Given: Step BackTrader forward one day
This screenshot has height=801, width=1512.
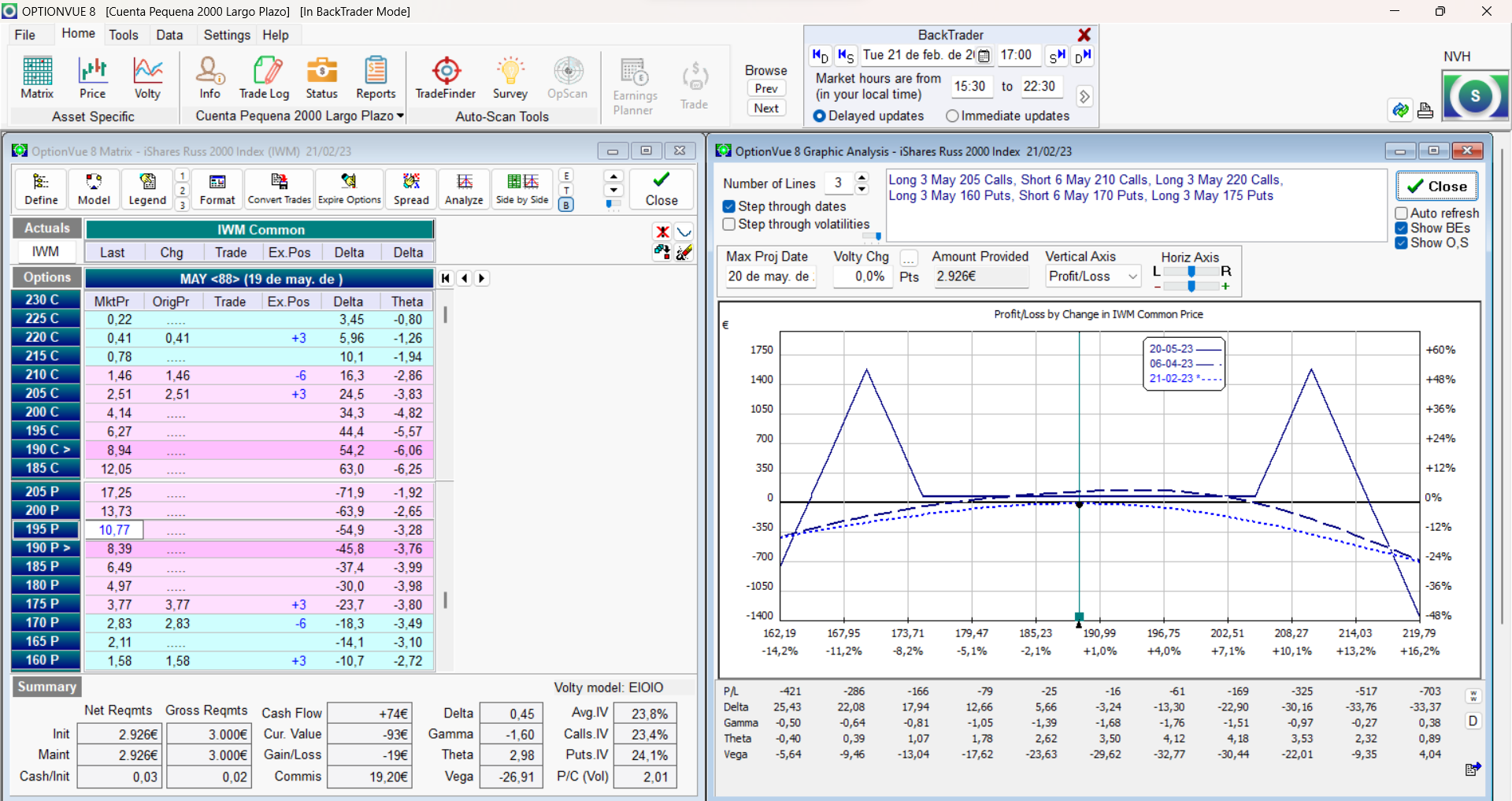Looking at the screenshot, I should (1083, 56).
